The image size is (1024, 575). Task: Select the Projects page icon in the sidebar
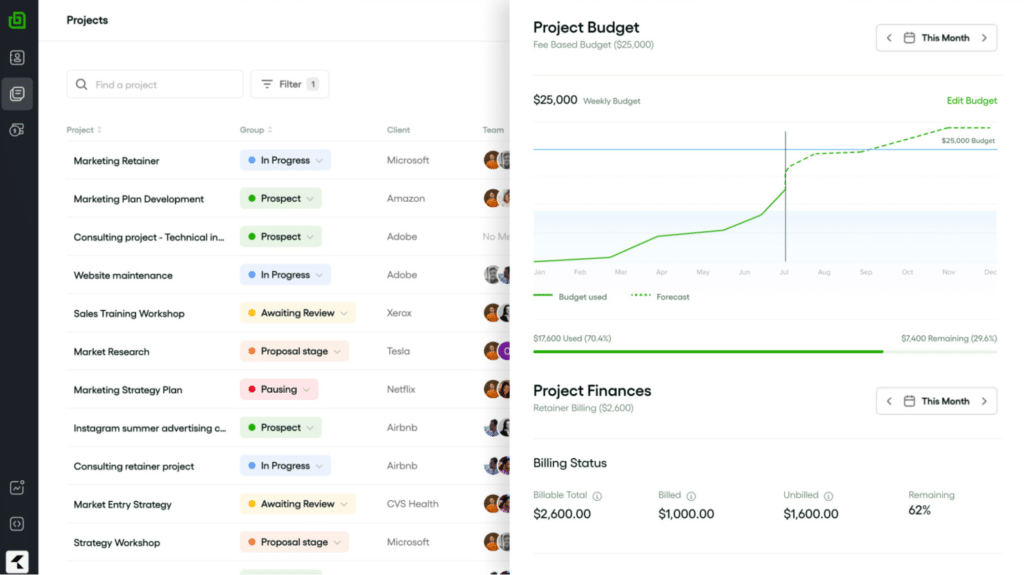point(17,94)
